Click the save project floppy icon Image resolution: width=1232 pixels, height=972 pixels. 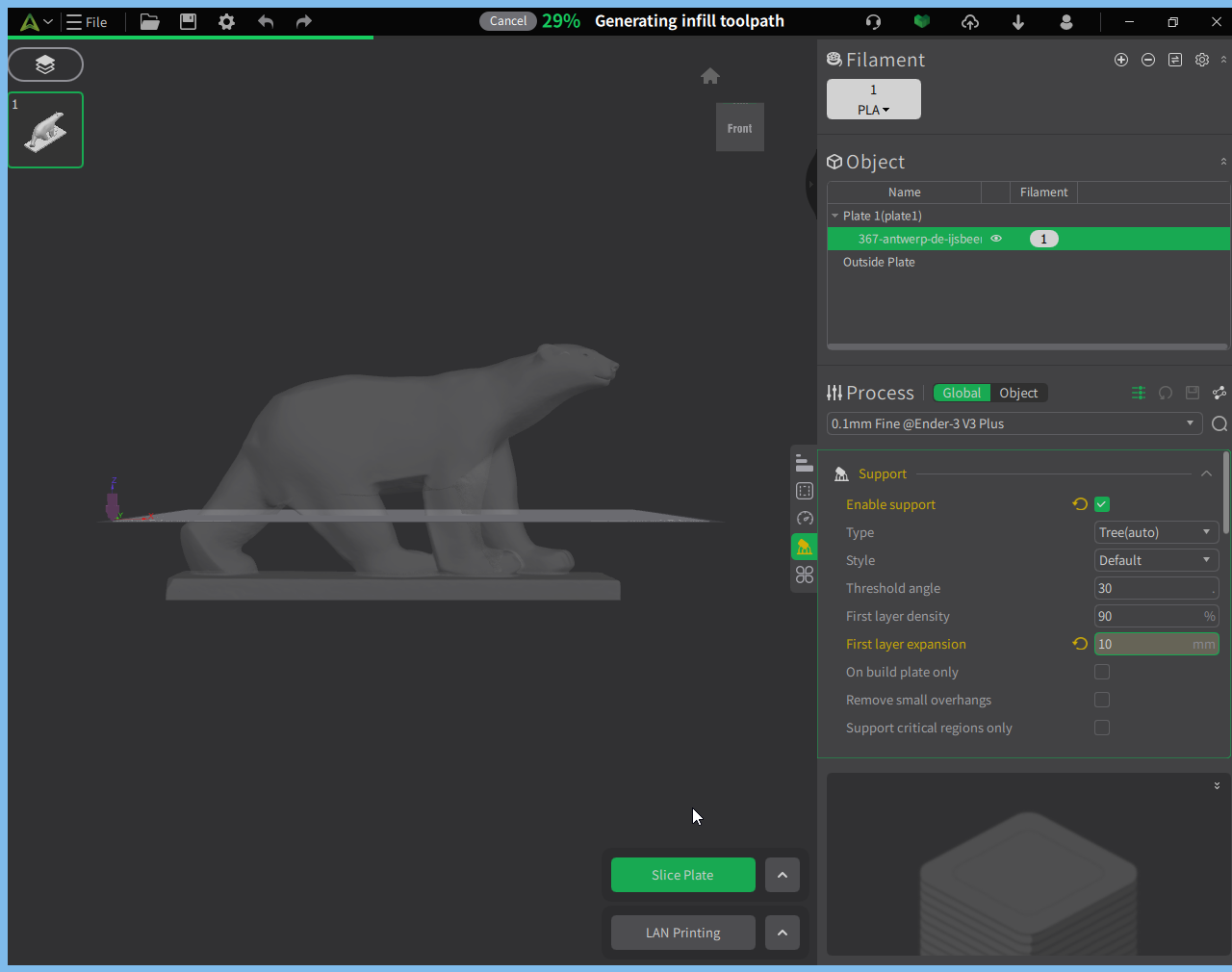(188, 21)
